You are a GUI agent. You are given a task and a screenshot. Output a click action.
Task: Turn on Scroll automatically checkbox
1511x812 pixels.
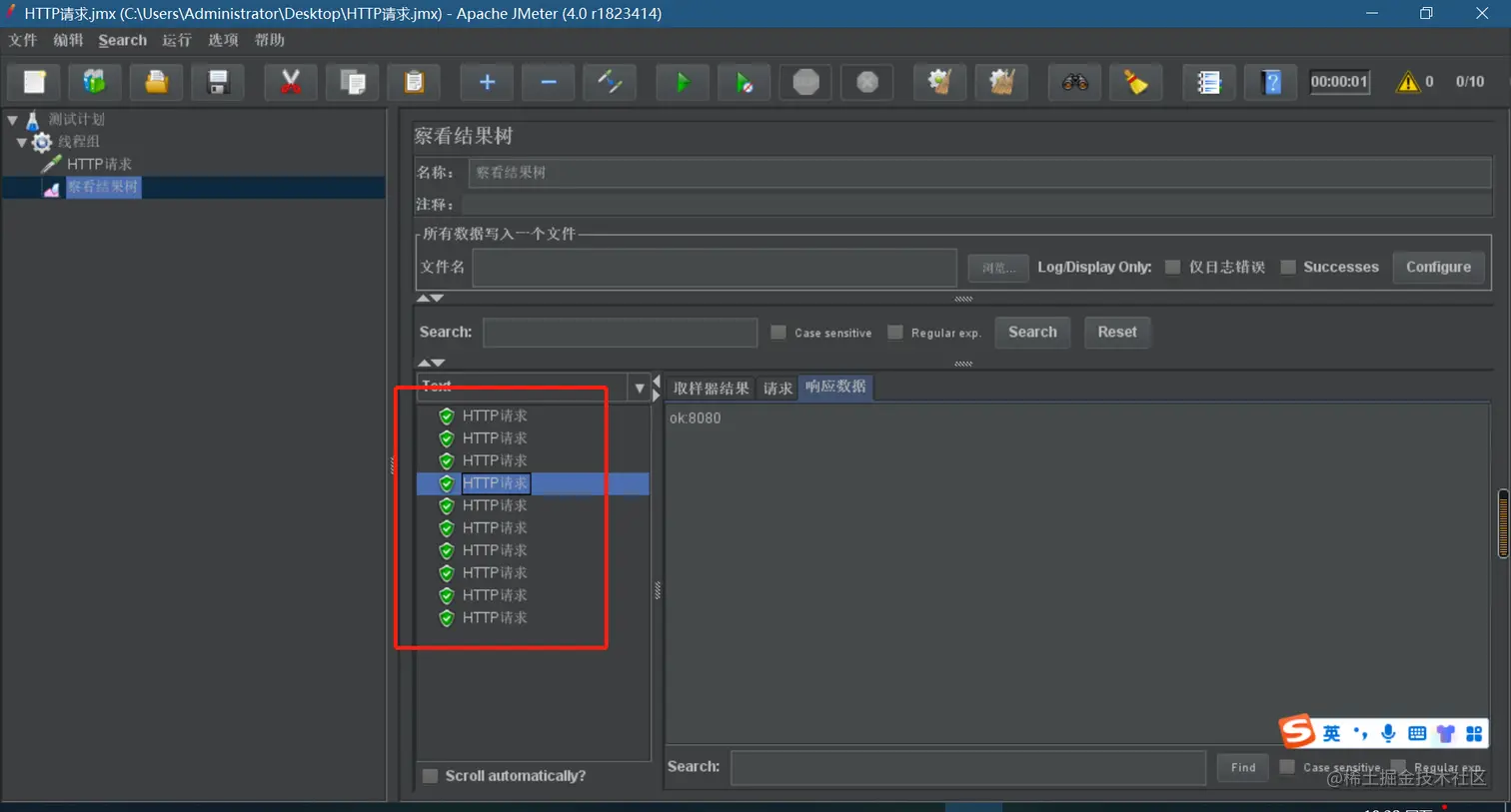tap(430, 776)
